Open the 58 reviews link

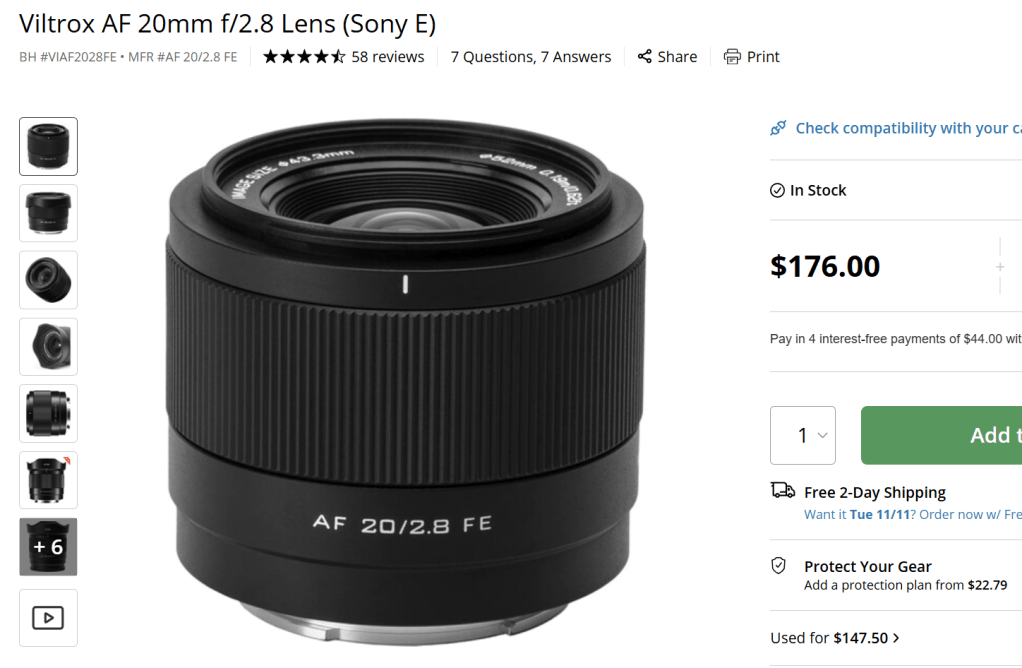[x=388, y=57]
